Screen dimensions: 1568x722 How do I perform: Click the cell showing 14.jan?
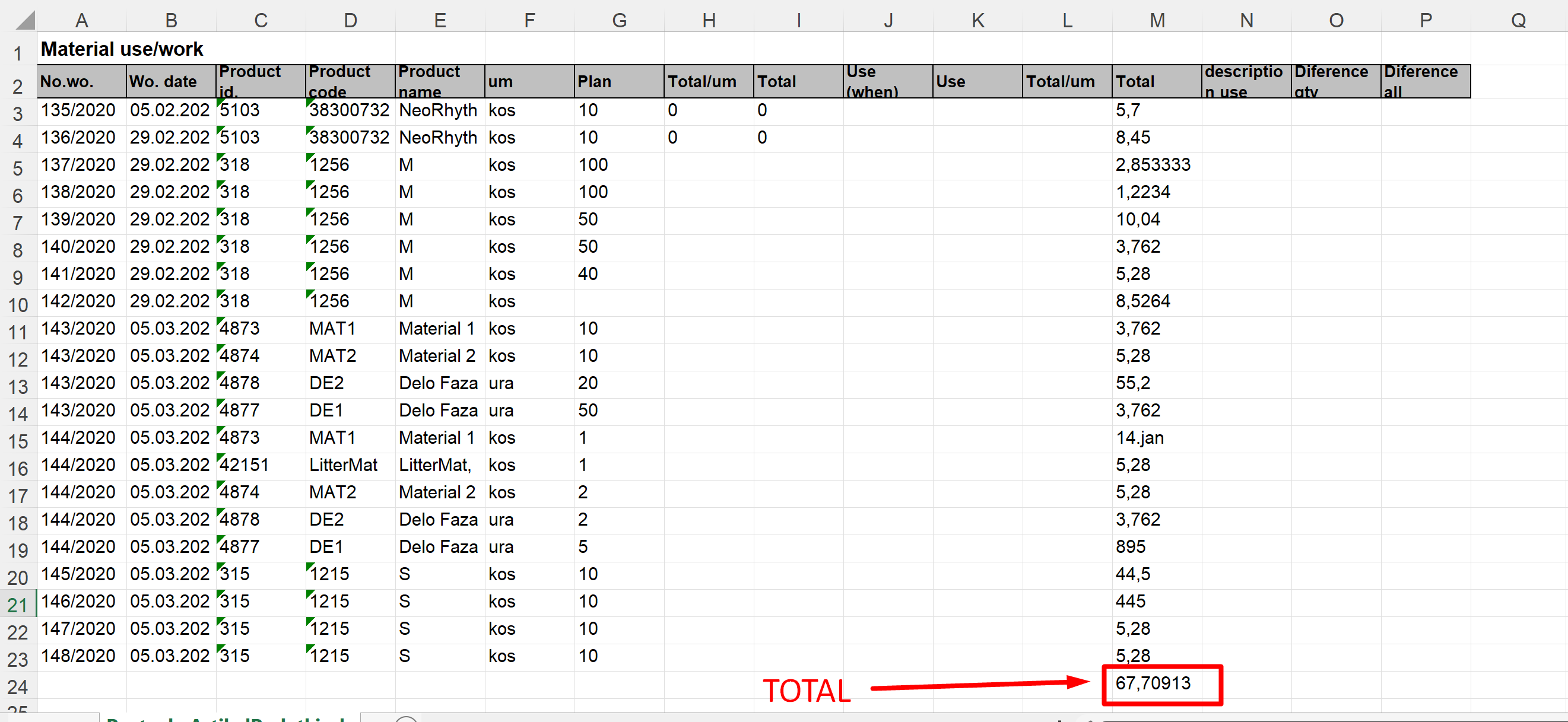click(x=1140, y=438)
